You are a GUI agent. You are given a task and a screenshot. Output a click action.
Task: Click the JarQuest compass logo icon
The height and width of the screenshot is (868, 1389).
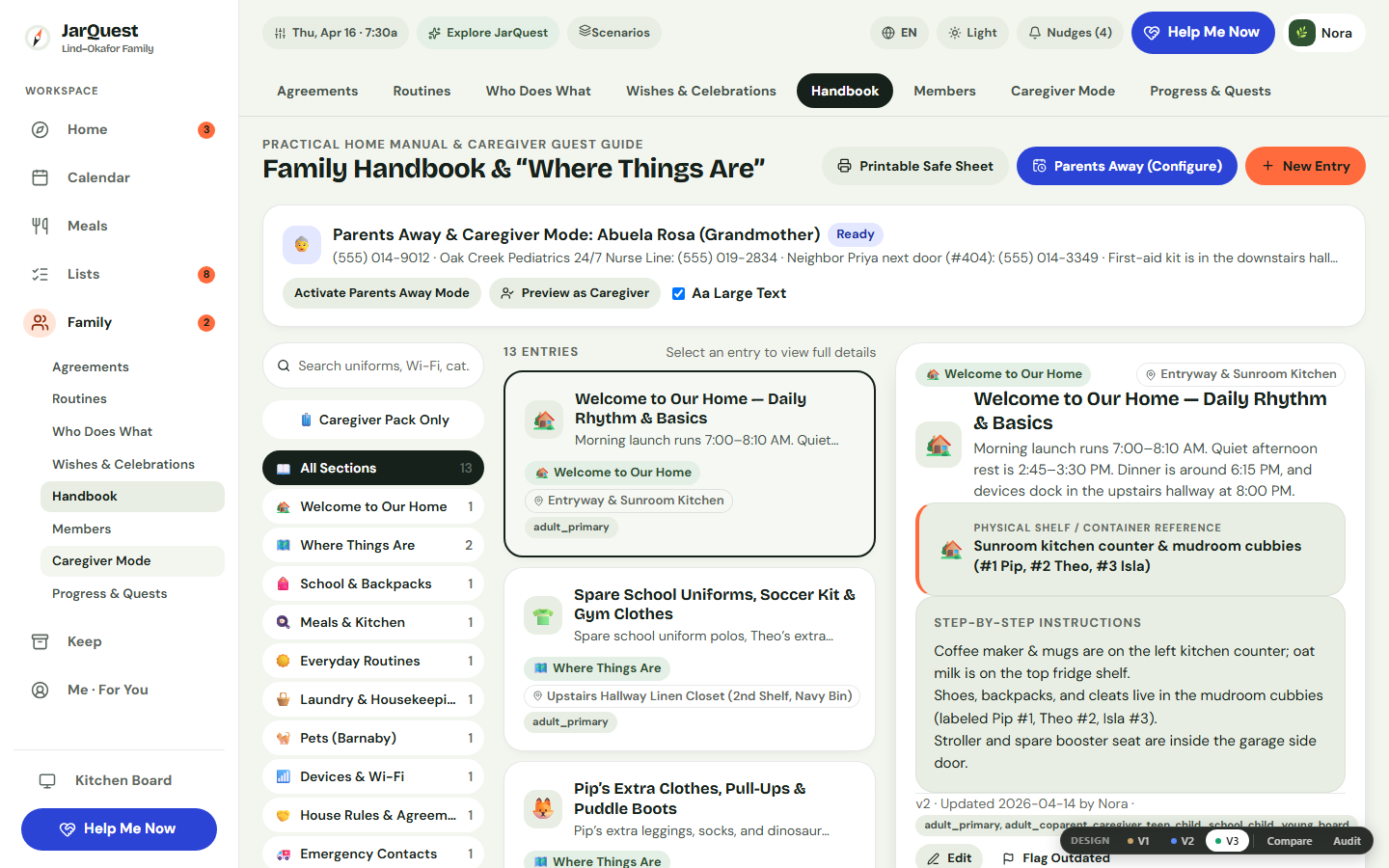pyautogui.click(x=37, y=38)
